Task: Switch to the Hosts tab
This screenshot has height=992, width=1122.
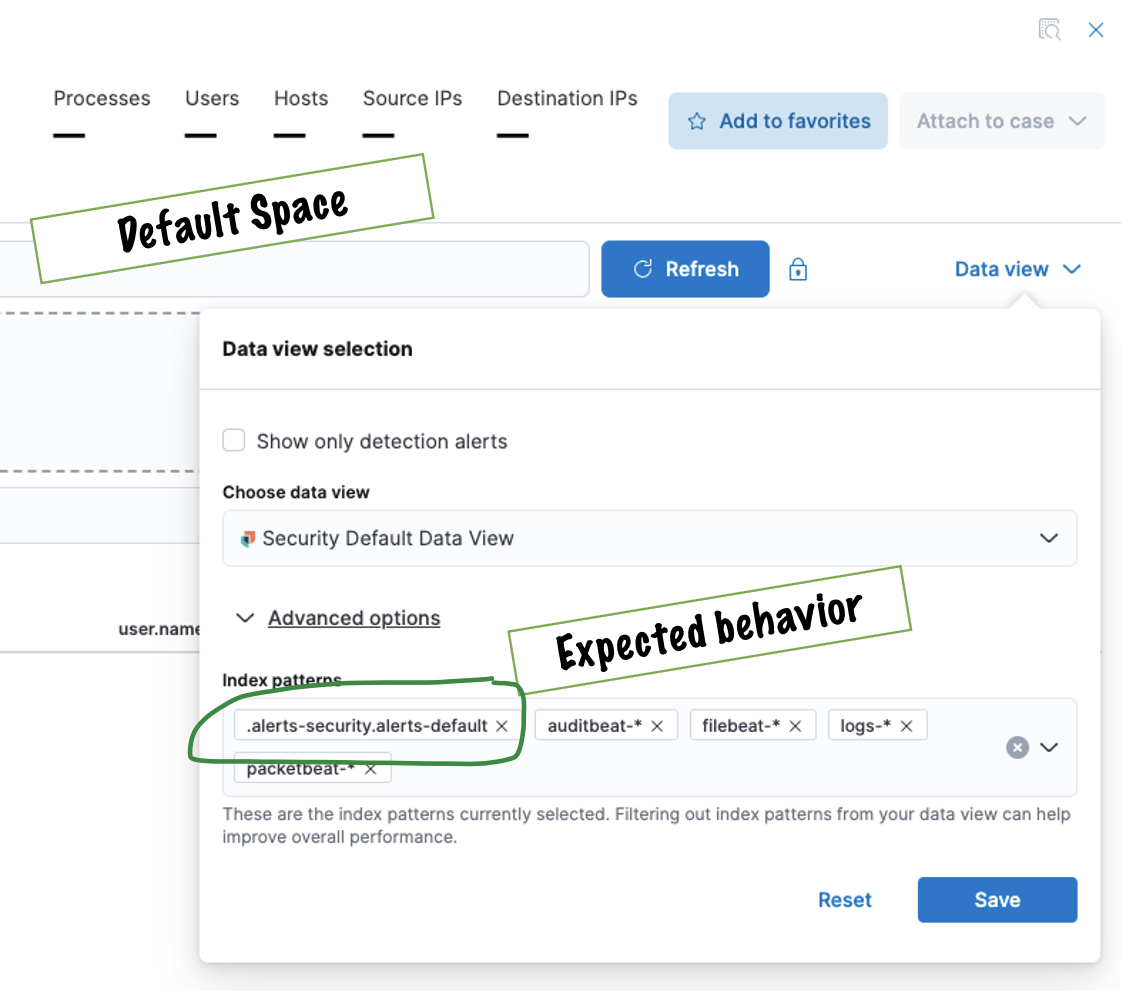Action: (300, 98)
